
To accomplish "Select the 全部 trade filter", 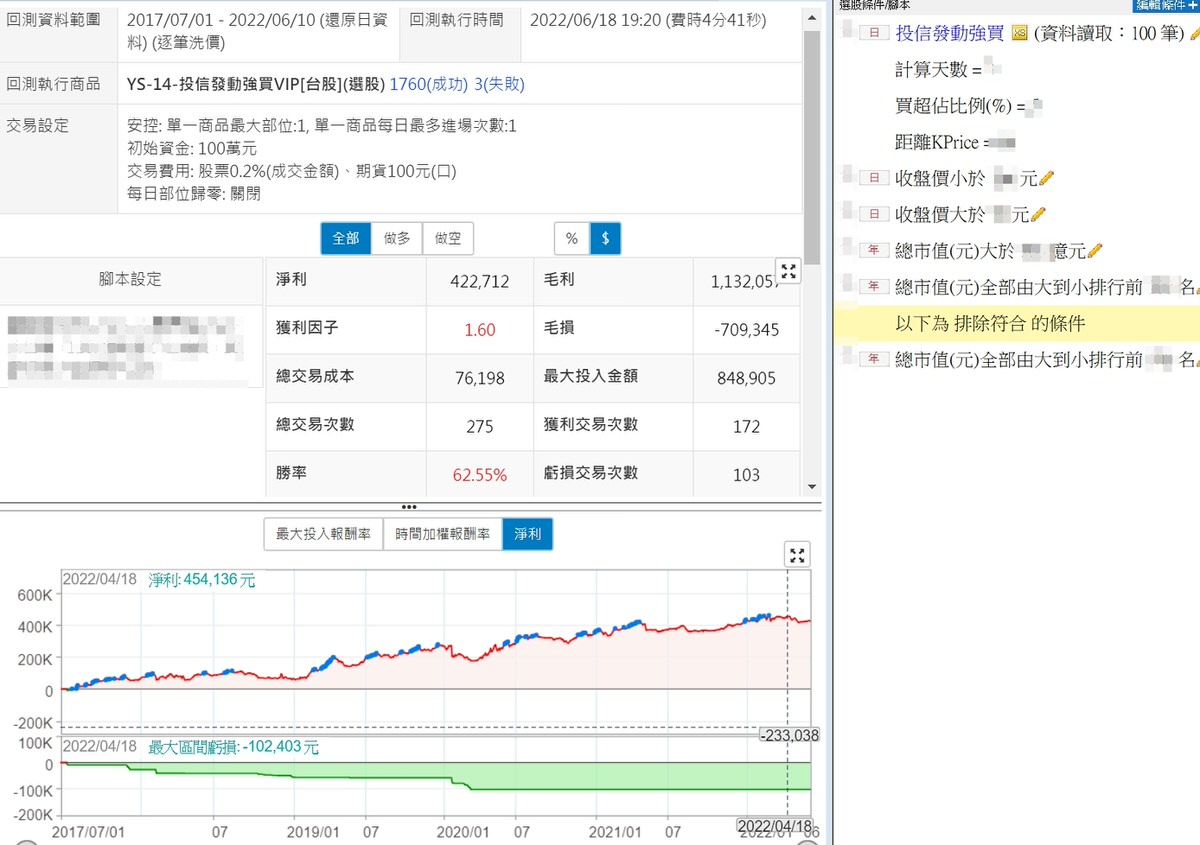I will 345,239.
